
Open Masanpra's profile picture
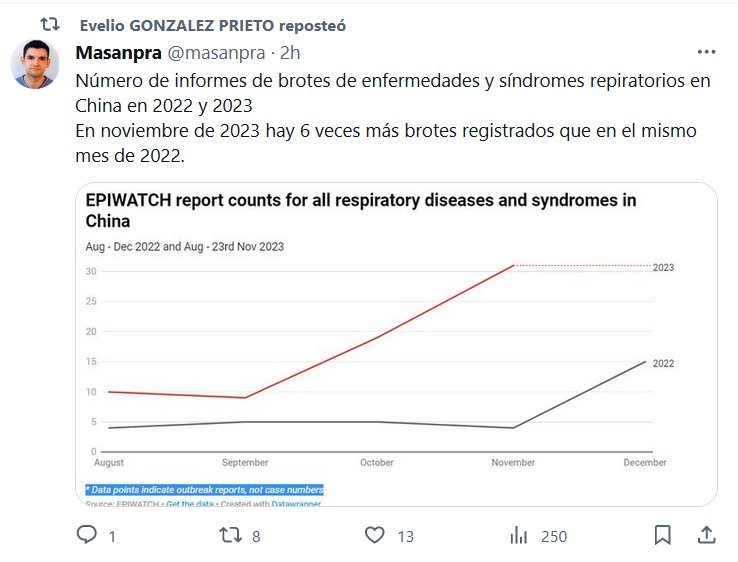tap(35, 65)
